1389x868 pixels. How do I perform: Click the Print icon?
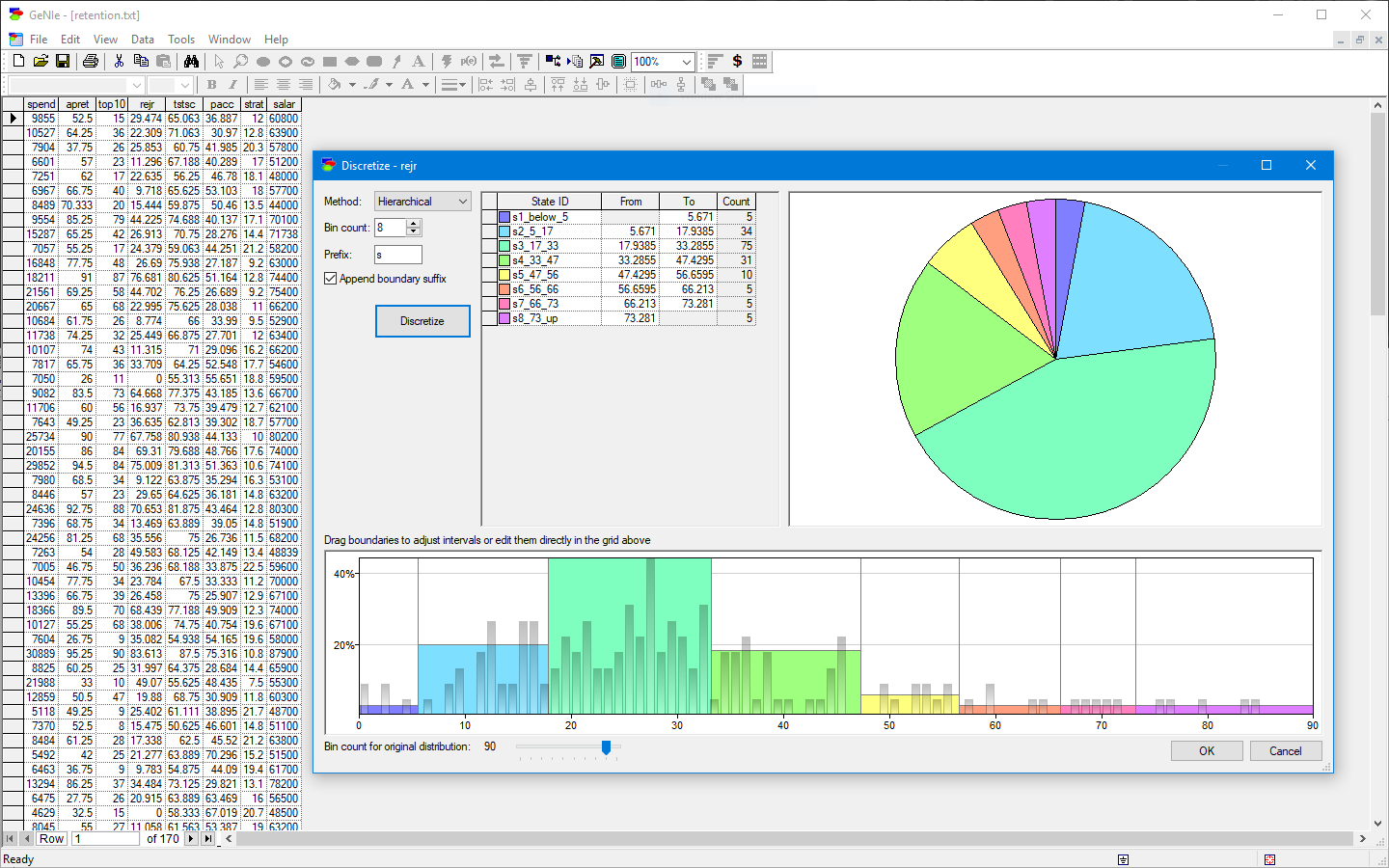pyautogui.click(x=90, y=61)
